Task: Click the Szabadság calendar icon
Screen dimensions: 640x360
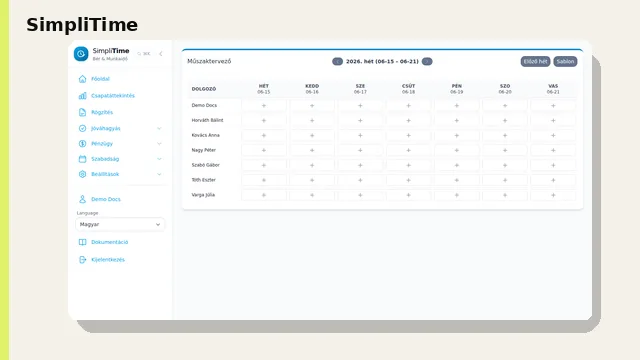Action: click(x=82, y=159)
